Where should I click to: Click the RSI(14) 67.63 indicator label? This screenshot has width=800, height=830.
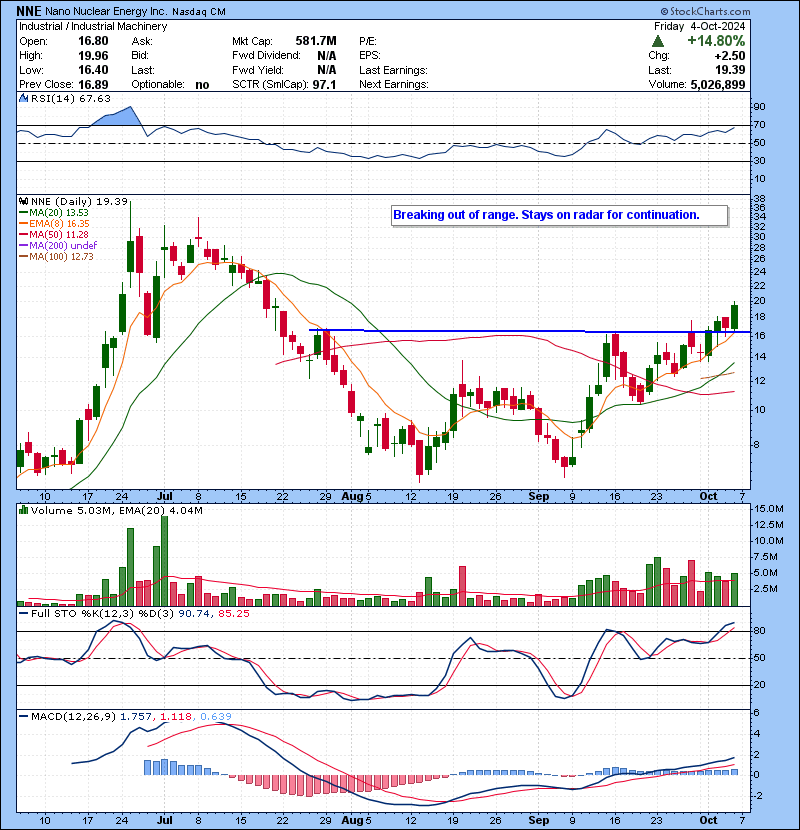(x=71, y=98)
